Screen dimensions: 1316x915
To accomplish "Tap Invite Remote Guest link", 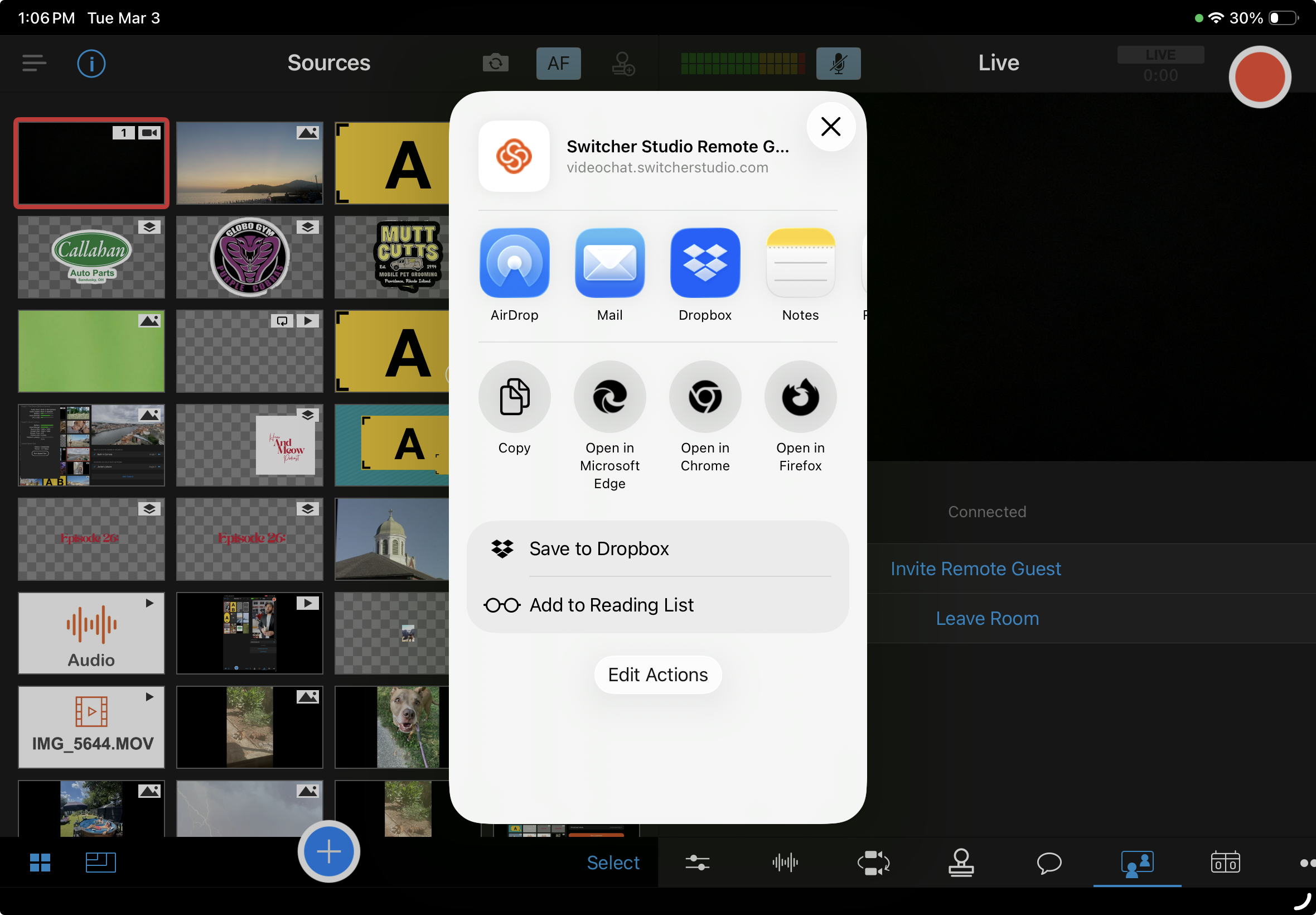I will pos(975,569).
